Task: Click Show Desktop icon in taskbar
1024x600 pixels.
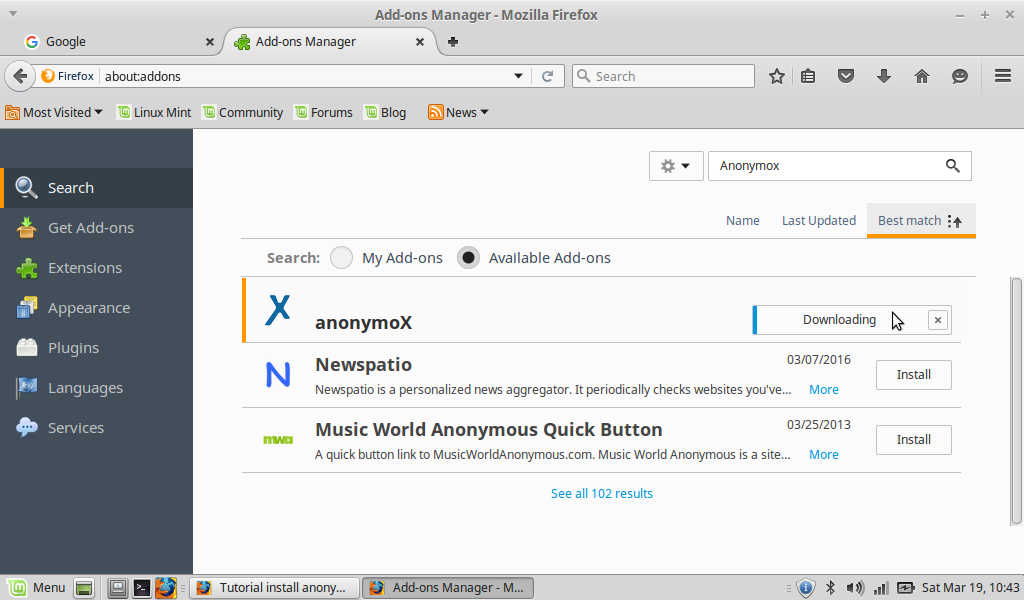Action: pyautogui.click(x=84, y=588)
